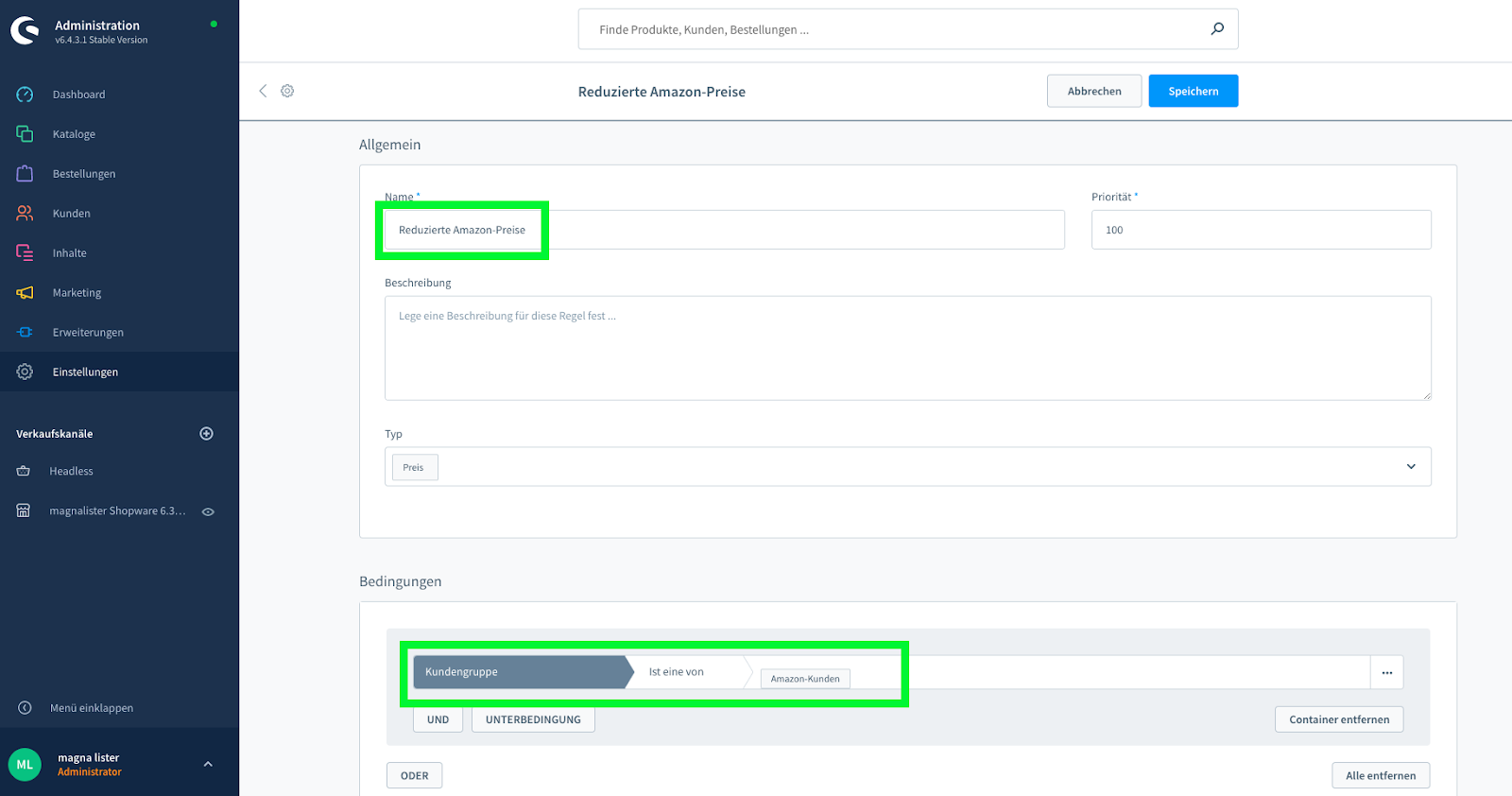Select the magnalister Shopware sales channel
The width and height of the screenshot is (1512, 796).
click(x=119, y=510)
